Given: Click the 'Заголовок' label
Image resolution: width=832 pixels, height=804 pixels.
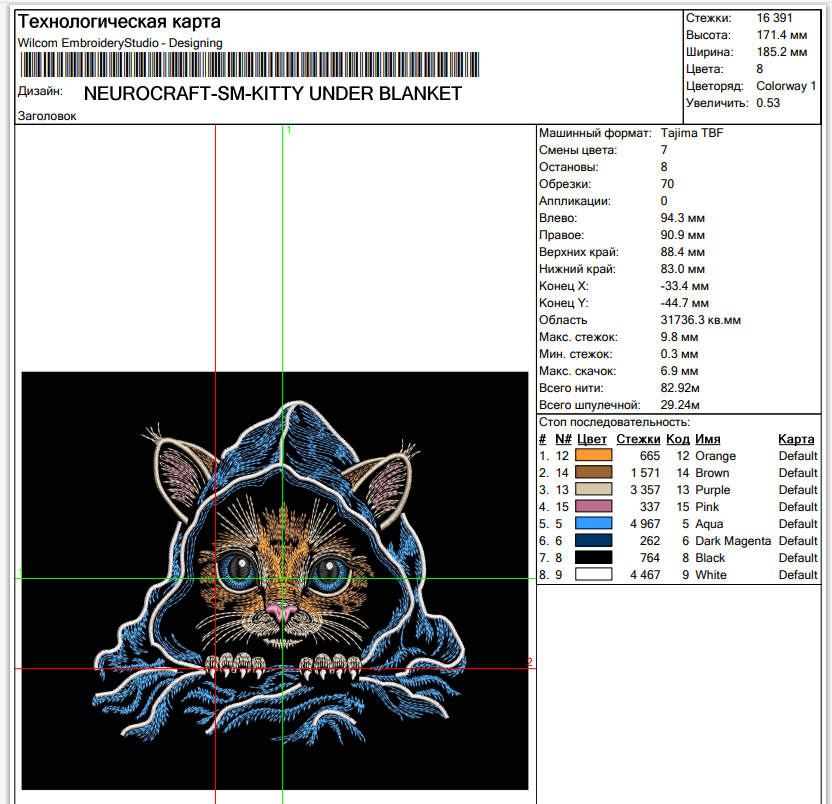Looking at the screenshot, I should tap(47, 116).
